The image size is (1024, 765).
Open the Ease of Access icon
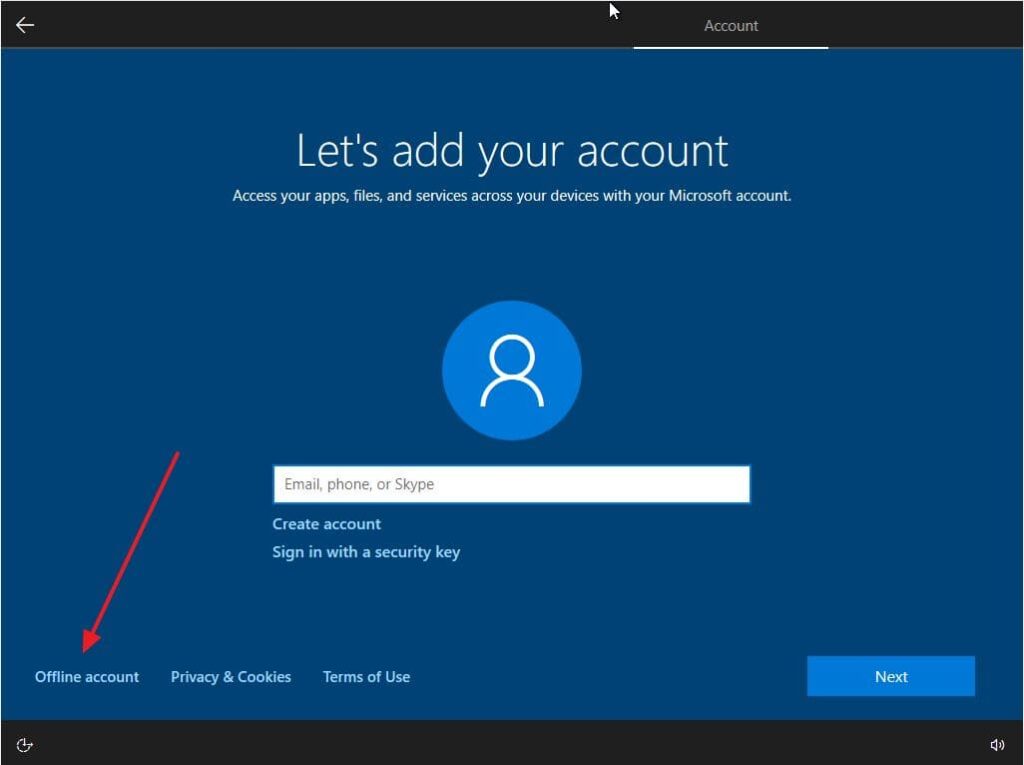(x=26, y=744)
